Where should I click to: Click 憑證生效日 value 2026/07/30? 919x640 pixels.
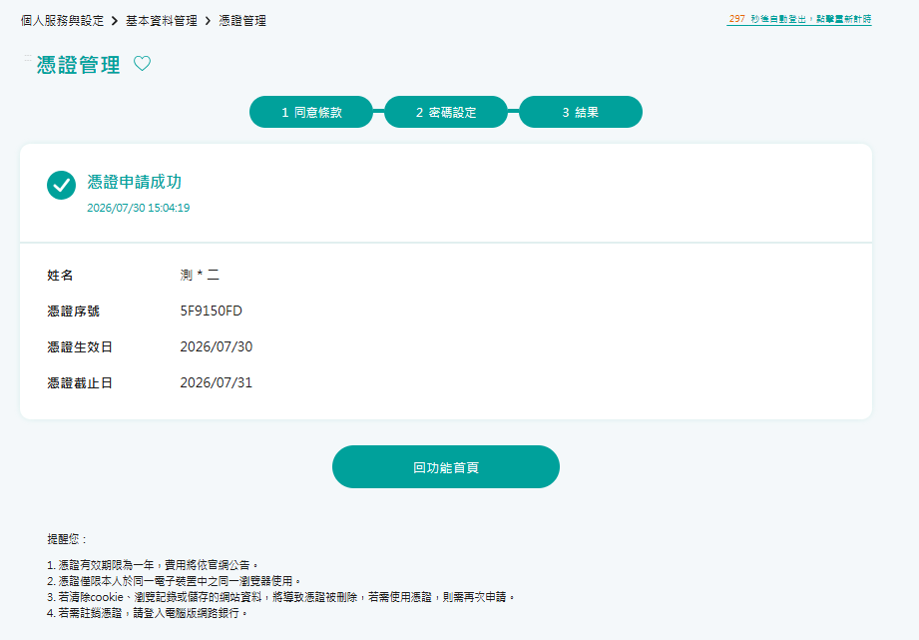point(216,347)
